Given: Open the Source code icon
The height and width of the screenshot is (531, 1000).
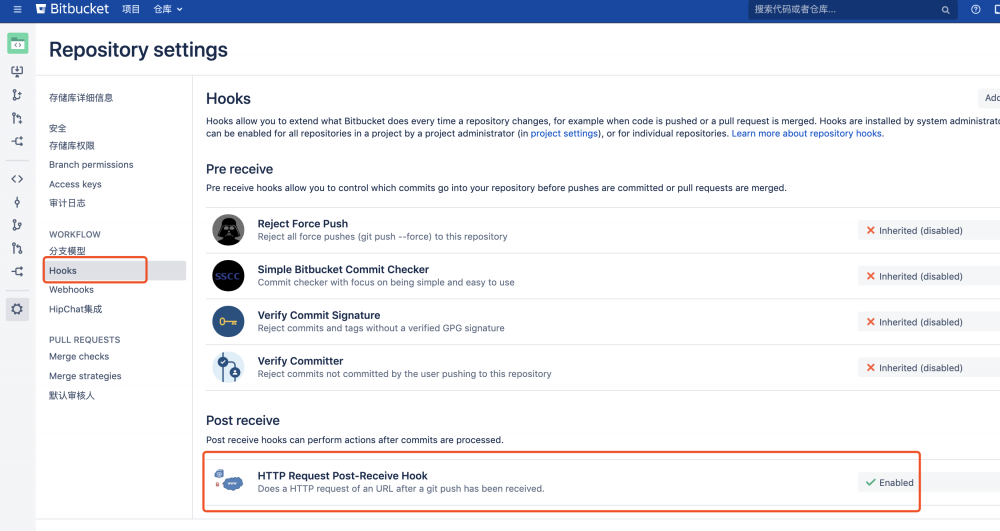Looking at the screenshot, I should (x=17, y=179).
